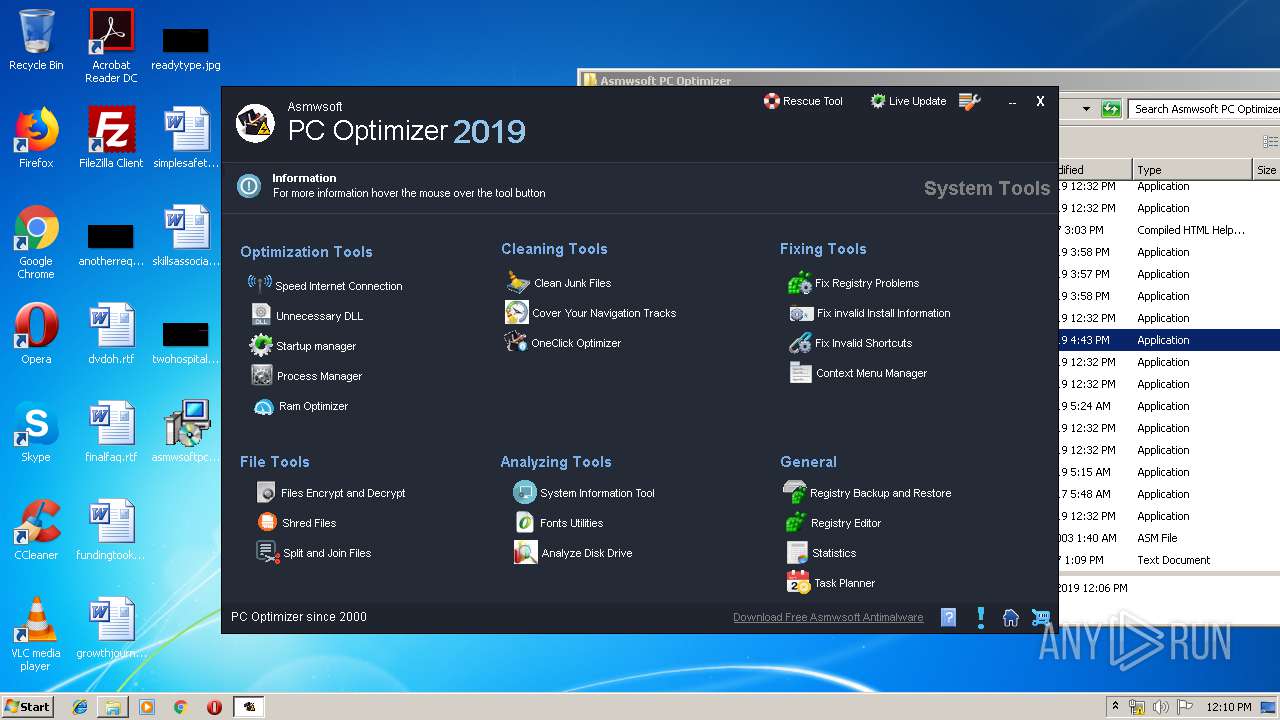Select the Compiled HTML Help row in Explorer

pos(1169,230)
